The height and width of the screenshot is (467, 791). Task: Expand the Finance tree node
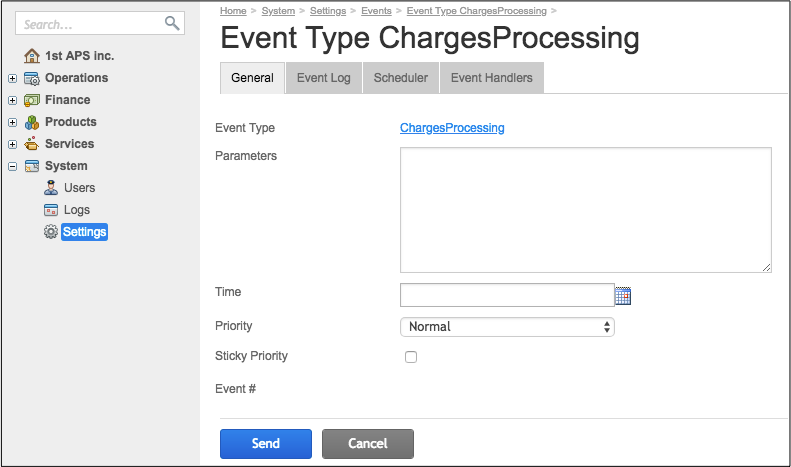coord(12,100)
